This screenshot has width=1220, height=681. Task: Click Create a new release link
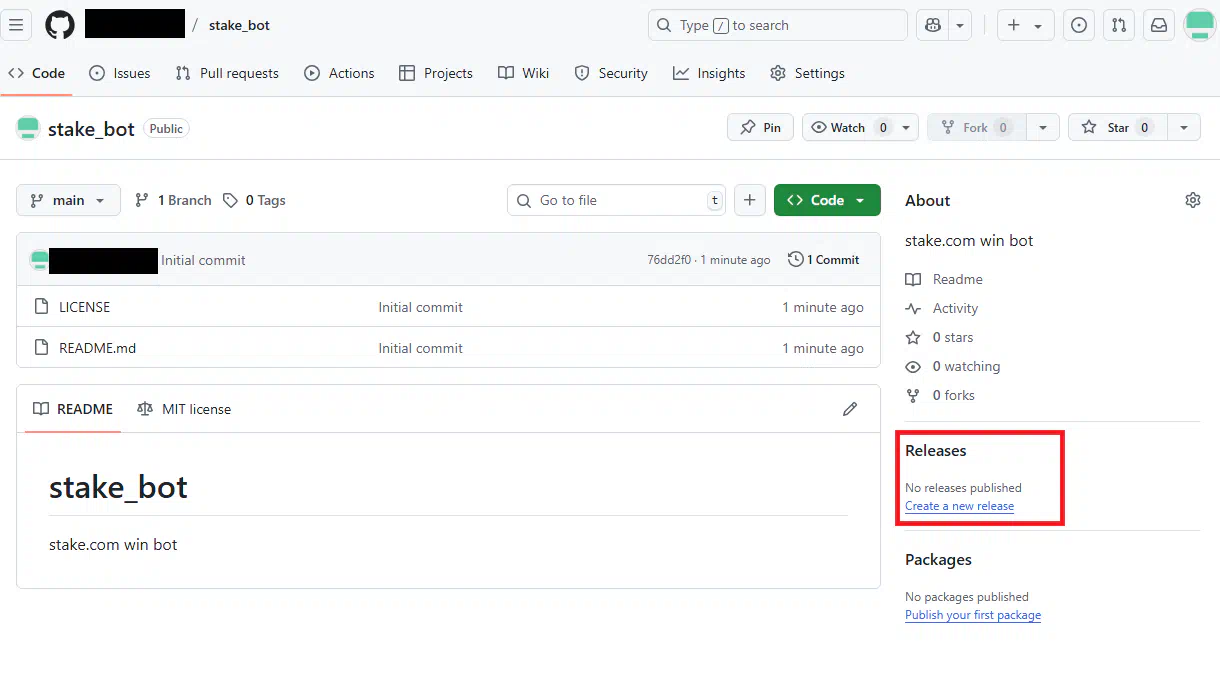pyautogui.click(x=960, y=506)
